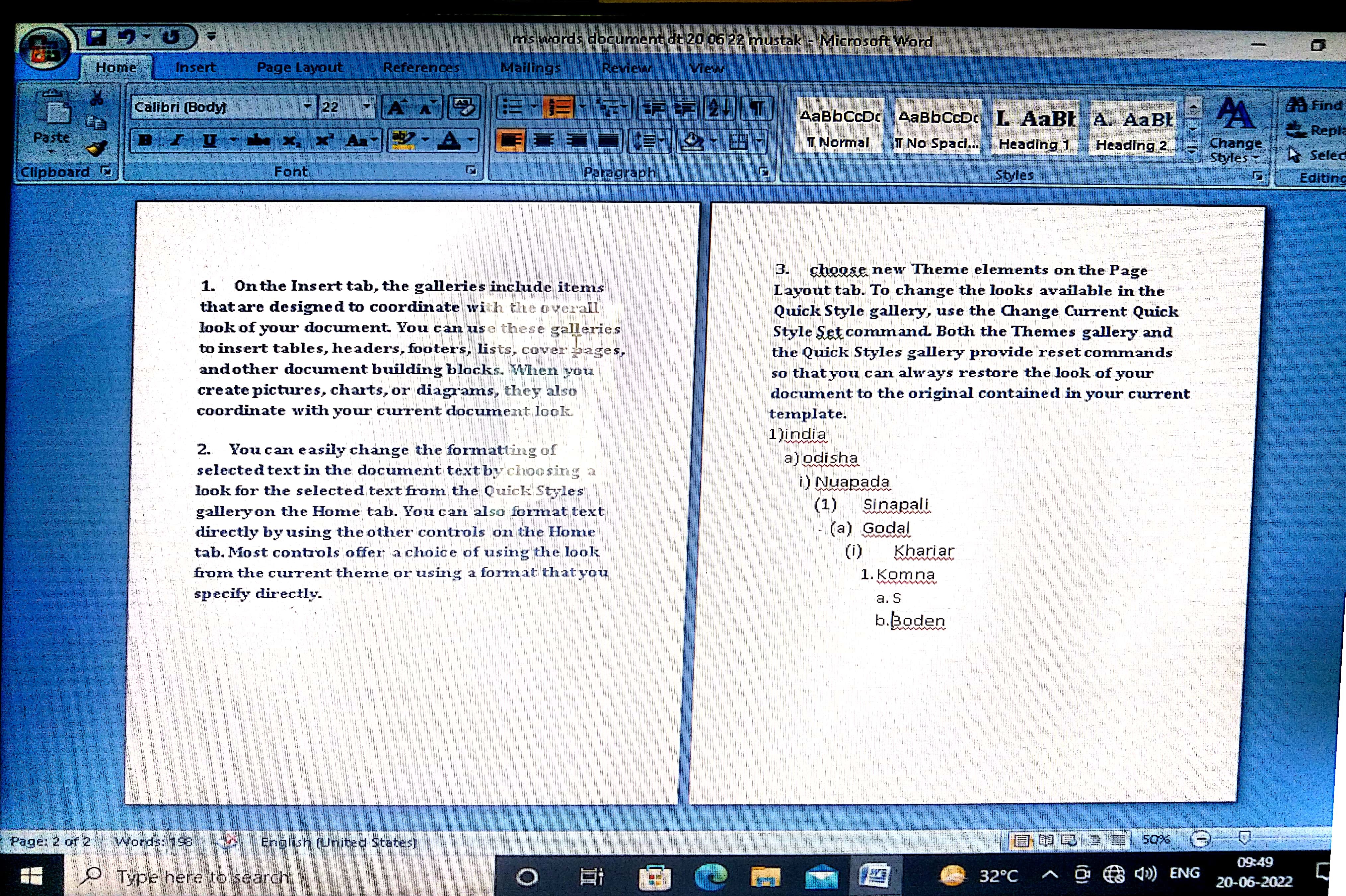Open the Calibri (Body) font name dropdown
Viewport: 1346px width, 896px height.
coord(307,106)
